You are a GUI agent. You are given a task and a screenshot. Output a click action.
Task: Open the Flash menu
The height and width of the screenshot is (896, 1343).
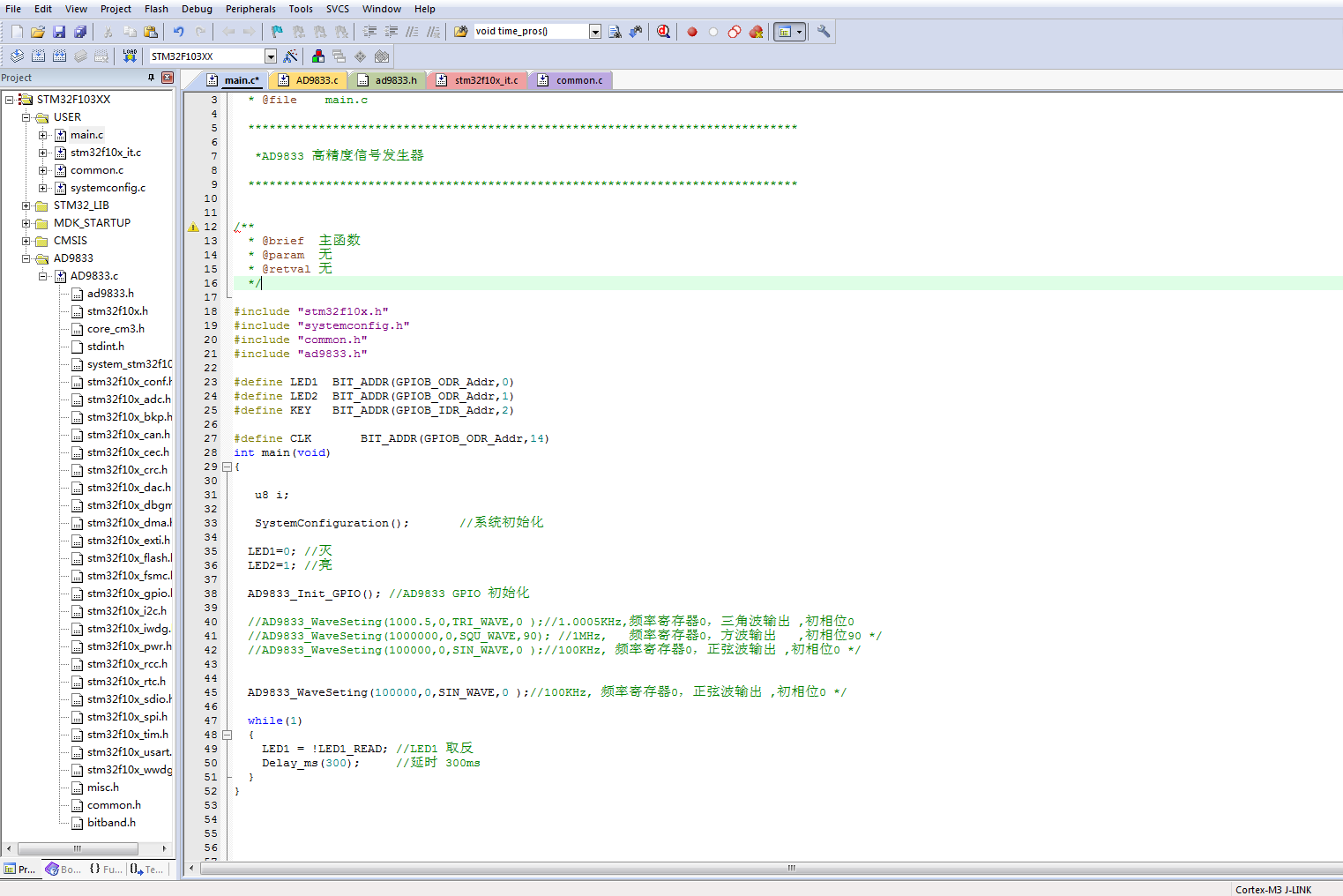(x=156, y=9)
